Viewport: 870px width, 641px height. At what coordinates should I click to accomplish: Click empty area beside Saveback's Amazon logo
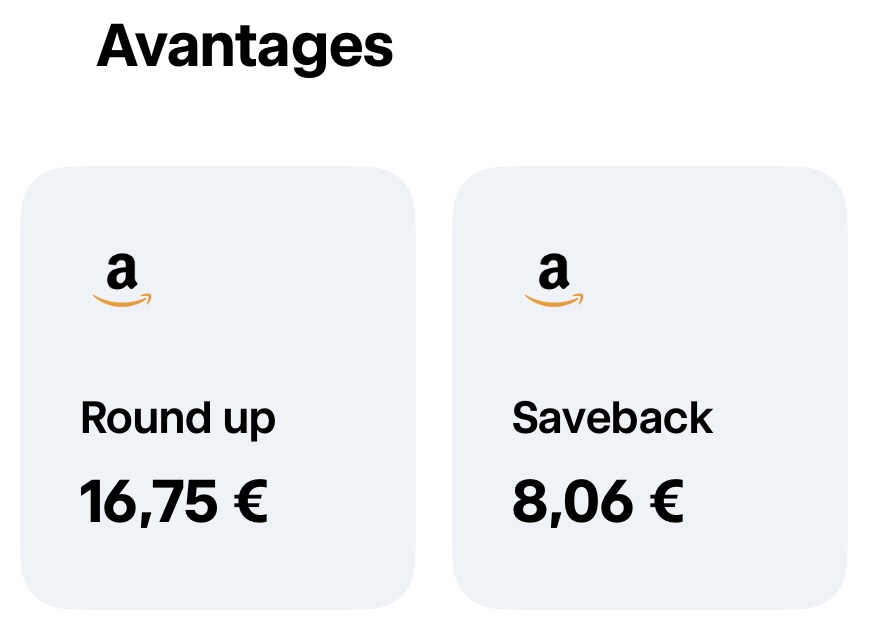710,280
